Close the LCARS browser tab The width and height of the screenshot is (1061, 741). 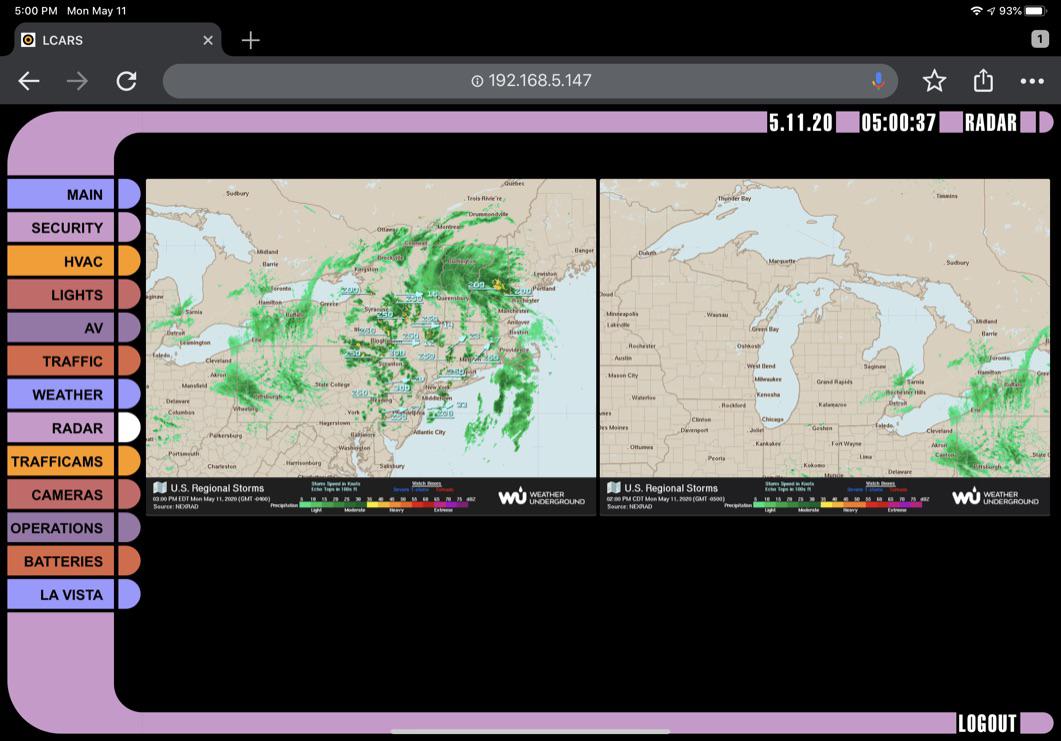click(x=208, y=40)
